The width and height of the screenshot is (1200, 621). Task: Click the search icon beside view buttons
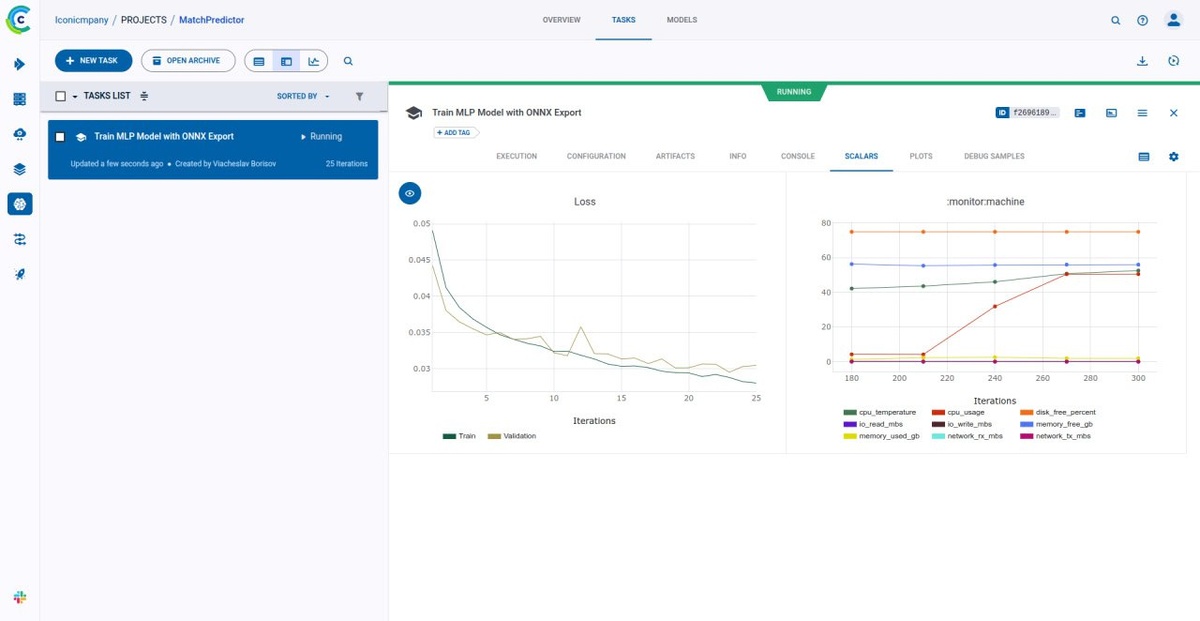(x=348, y=61)
